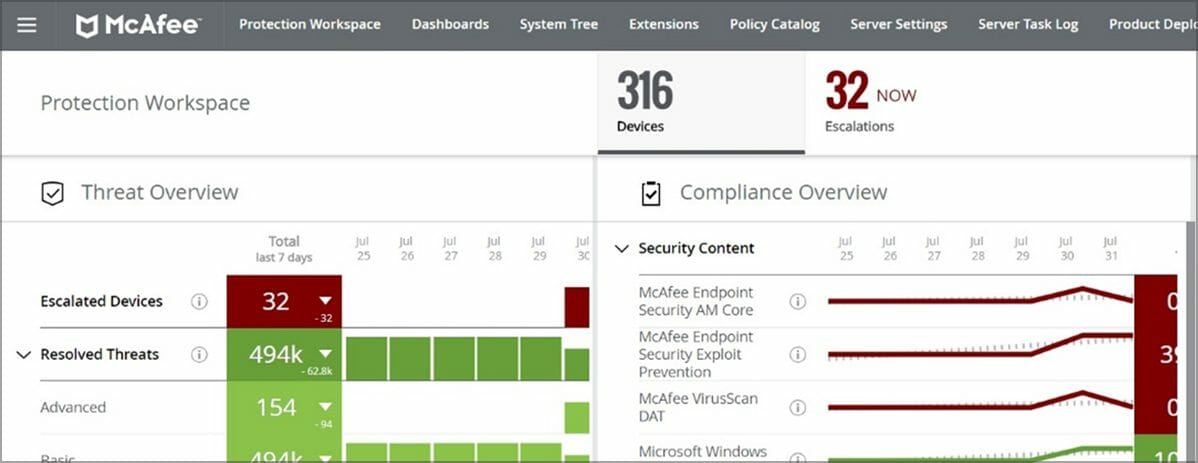Select the 32 Escalations tab
Image resolution: width=1198 pixels, height=463 pixels.
pyautogui.click(x=871, y=102)
